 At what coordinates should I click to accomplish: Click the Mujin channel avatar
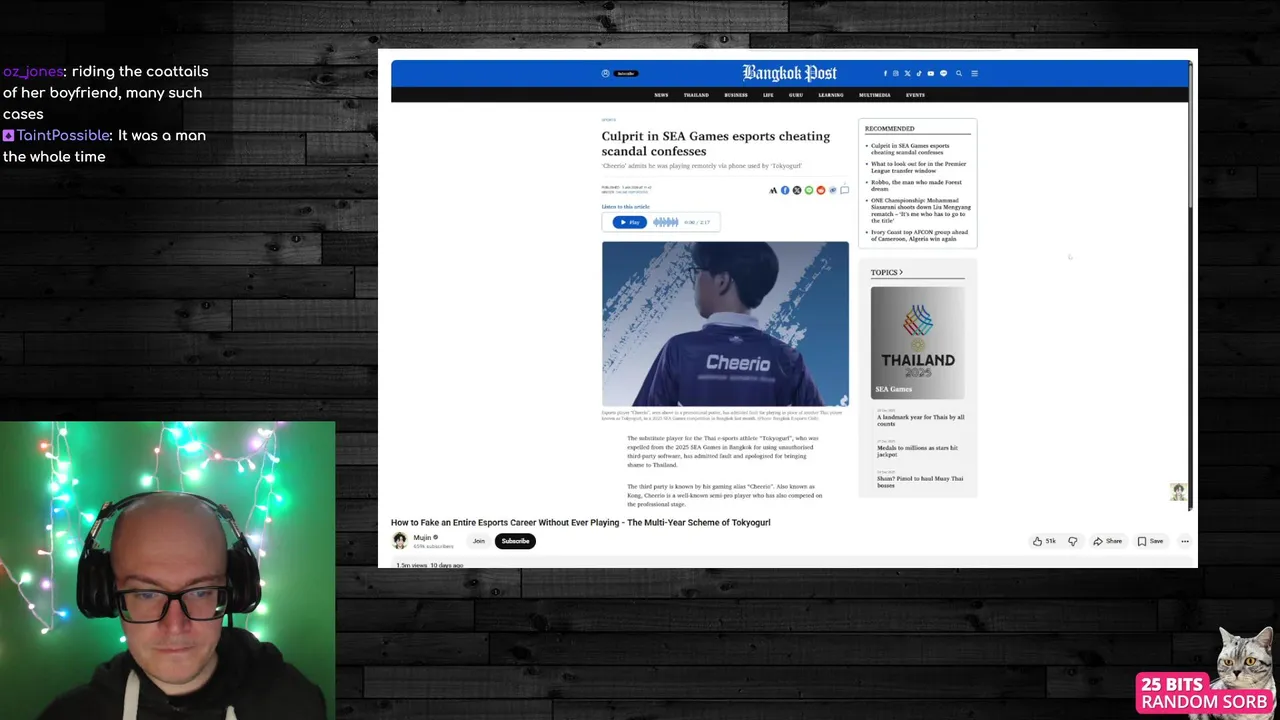pos(400,541)
